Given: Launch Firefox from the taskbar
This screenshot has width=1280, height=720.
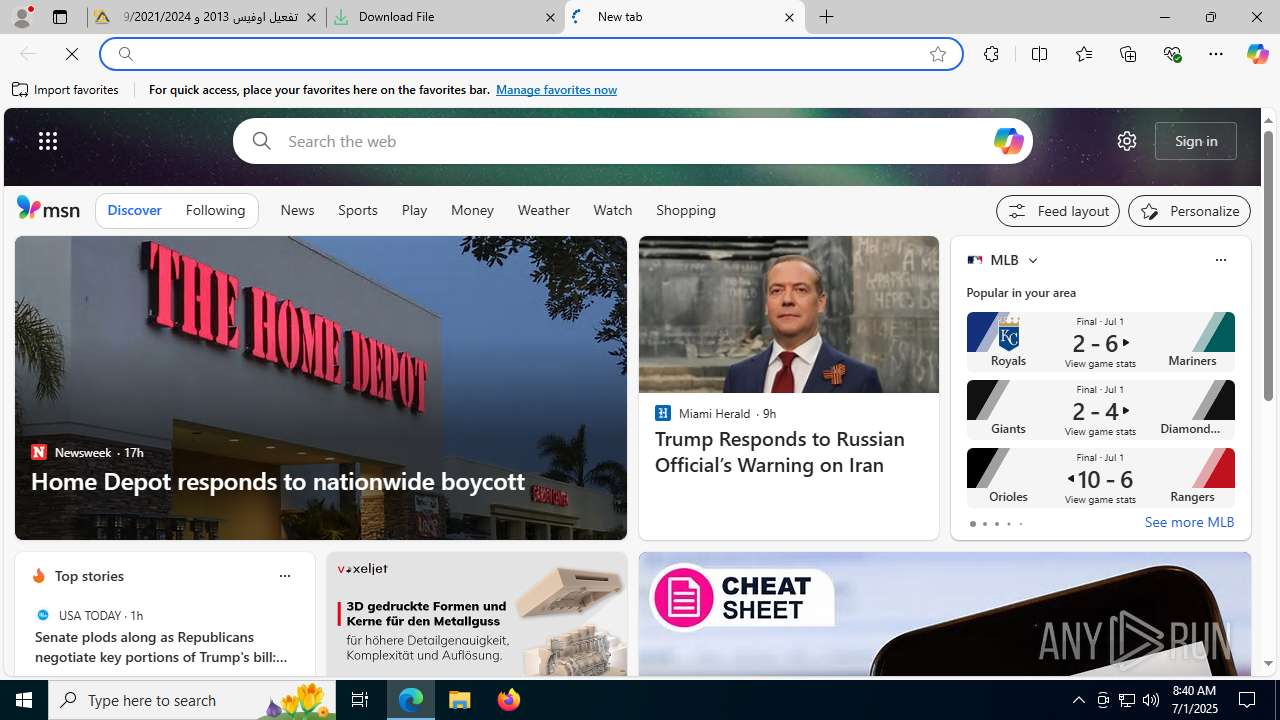Looking at the screenshot, I should click(x=509, y=700).
